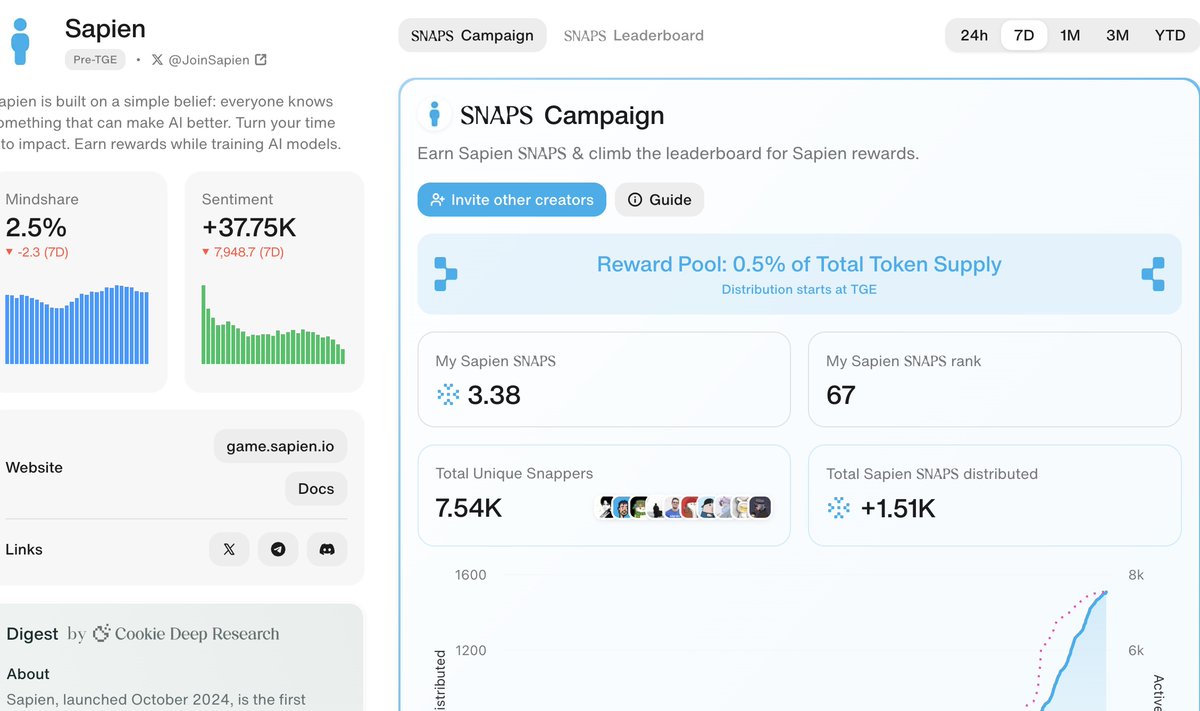Click the green Sentiment bar chart

click(x=273, y=325)
